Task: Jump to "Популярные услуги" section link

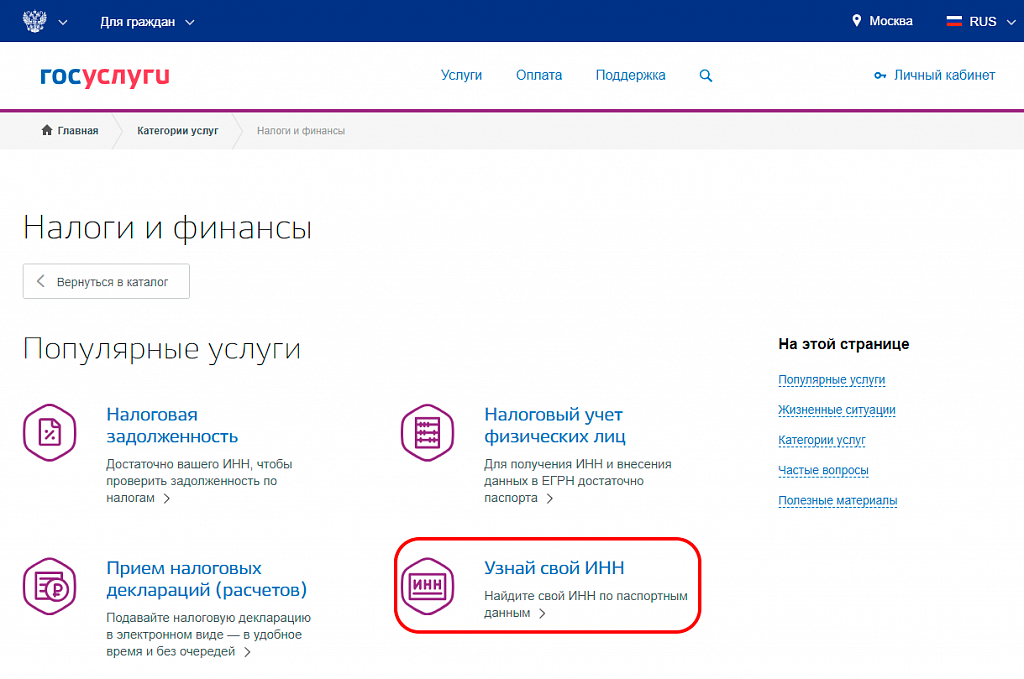Action: click(x=831, y=379)
